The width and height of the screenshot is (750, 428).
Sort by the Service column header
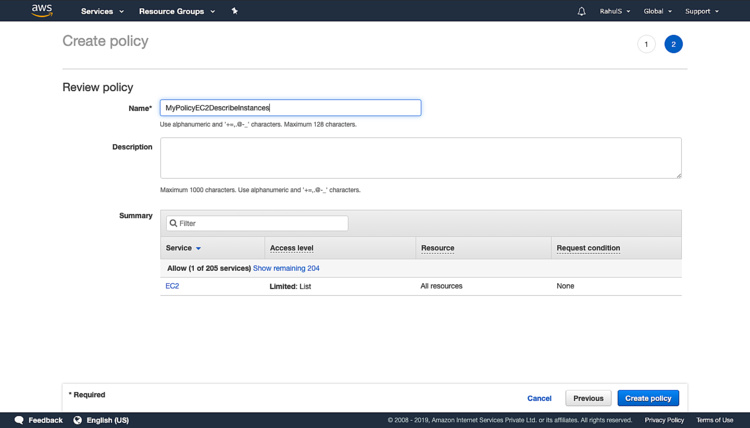pyautogui.click(x=183, y=248)
